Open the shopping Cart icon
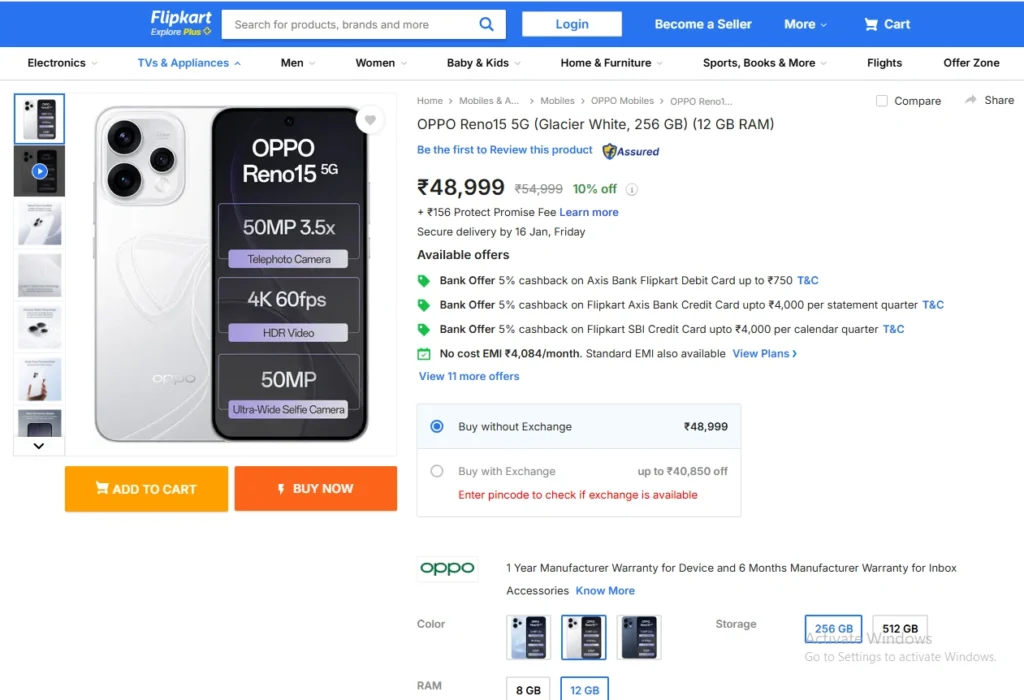This screenshot has height=700, width=1024. click(x=873, y=24)
